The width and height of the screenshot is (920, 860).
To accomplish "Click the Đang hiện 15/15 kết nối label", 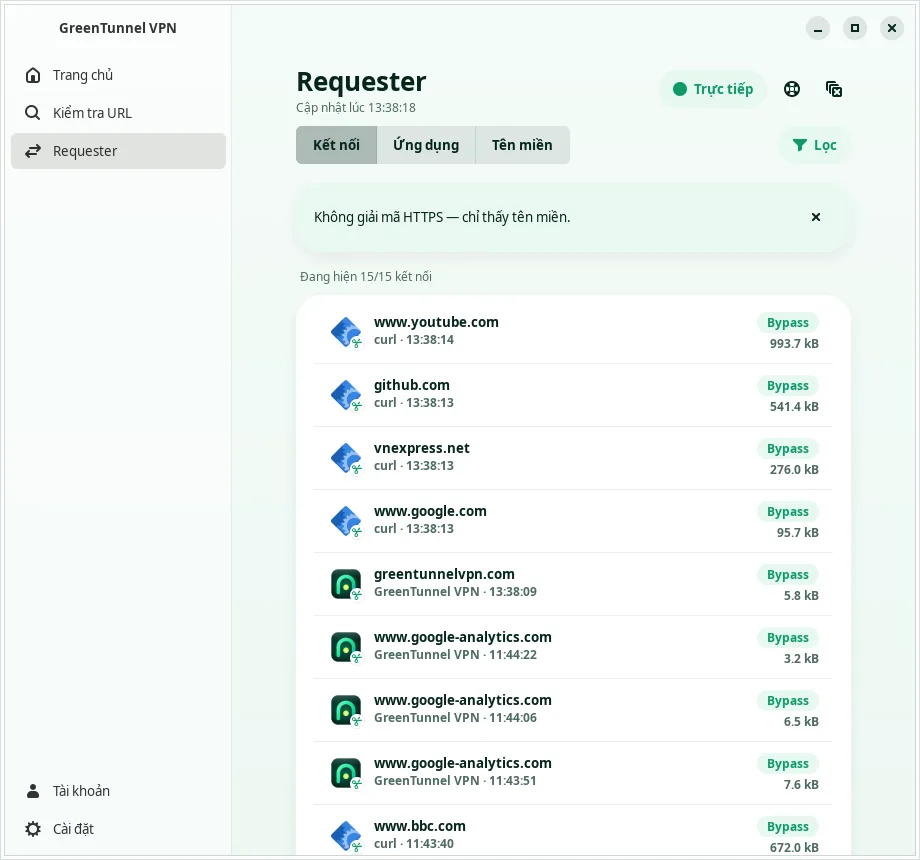I will point(366,276).
